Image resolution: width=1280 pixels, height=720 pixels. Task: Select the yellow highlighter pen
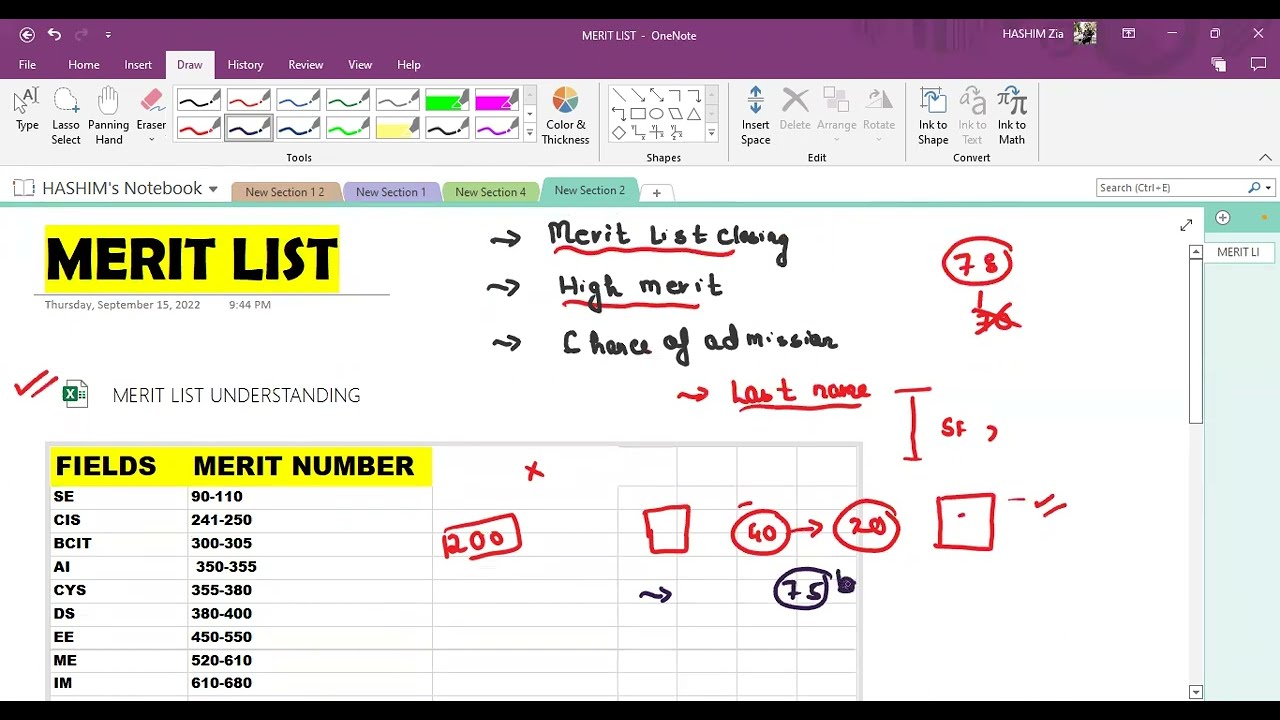(x=397, y=129)
